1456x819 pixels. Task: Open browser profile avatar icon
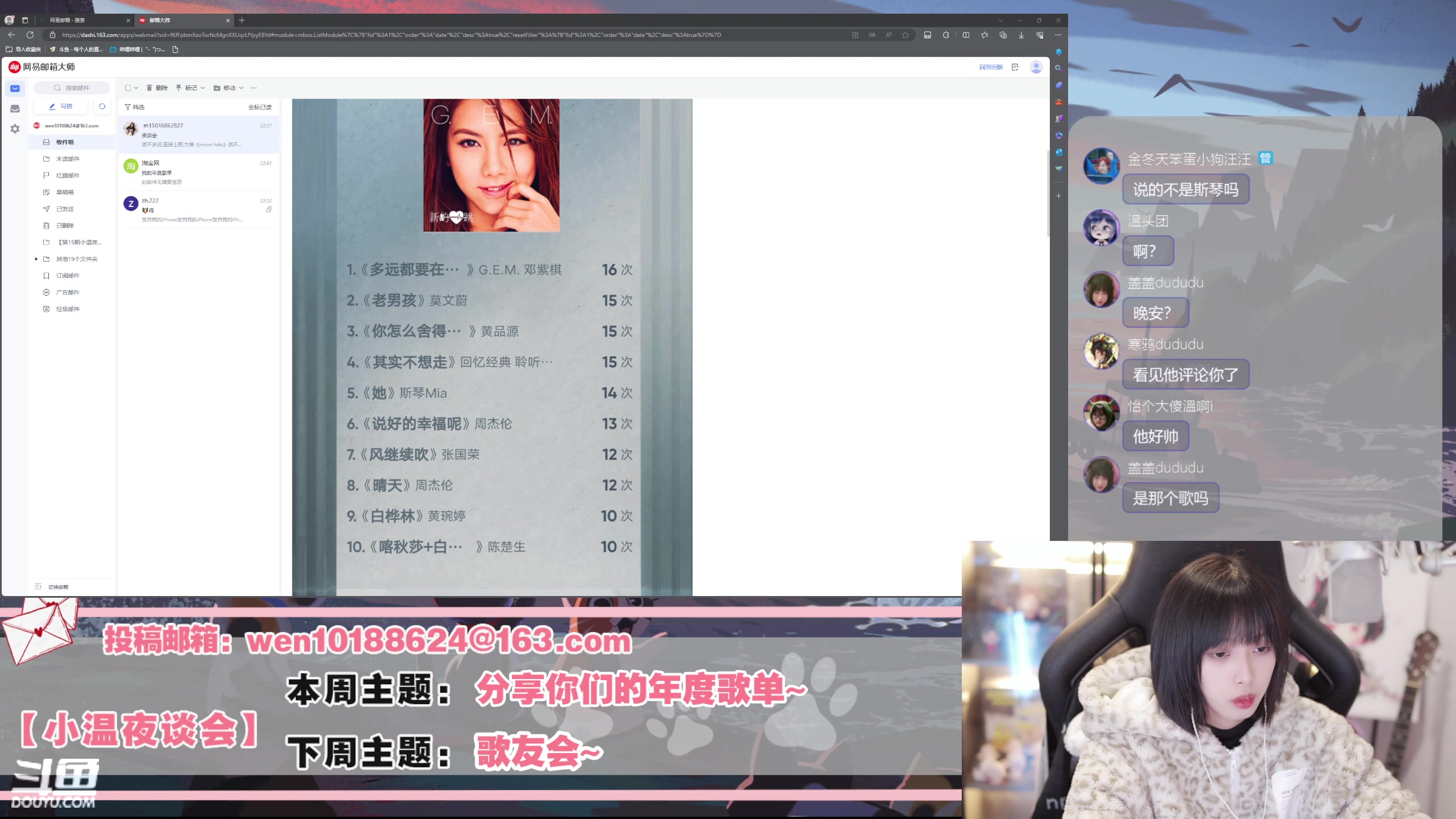coord(9,20)
